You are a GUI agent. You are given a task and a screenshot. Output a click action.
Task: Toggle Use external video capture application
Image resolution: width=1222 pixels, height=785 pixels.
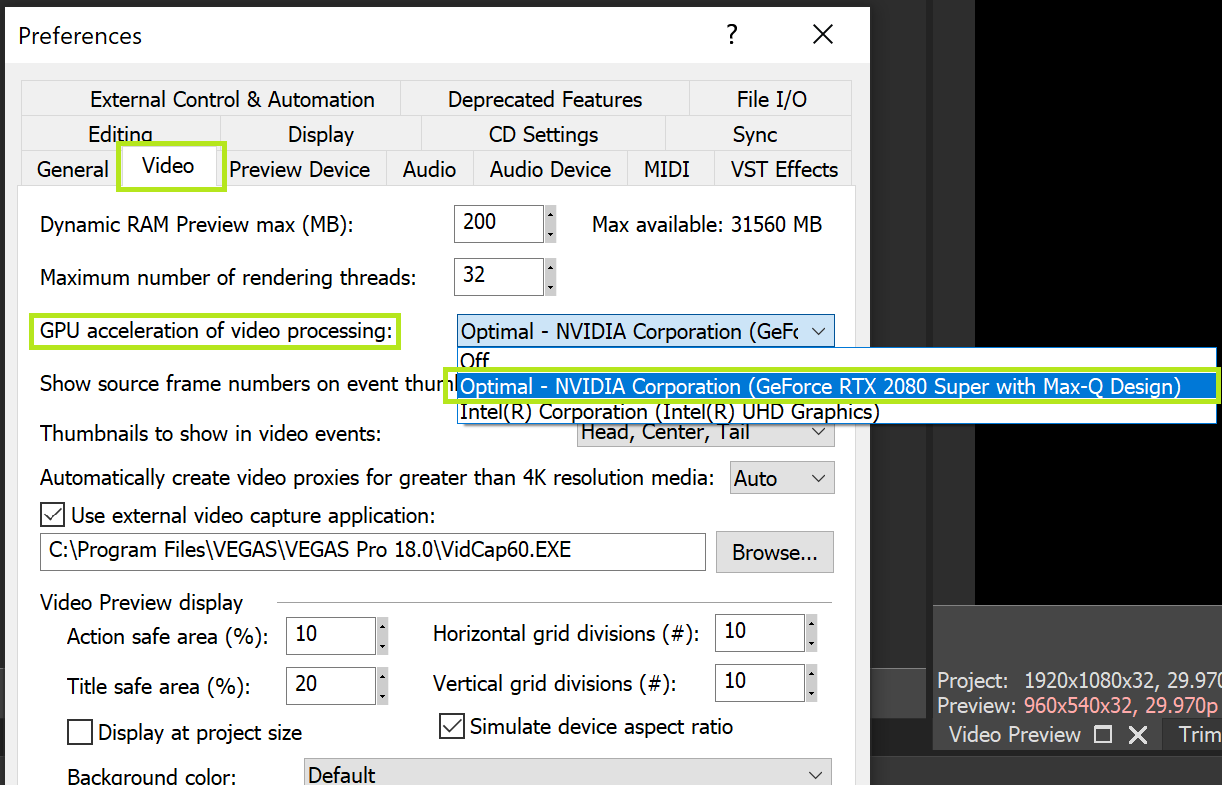point(51,515)
